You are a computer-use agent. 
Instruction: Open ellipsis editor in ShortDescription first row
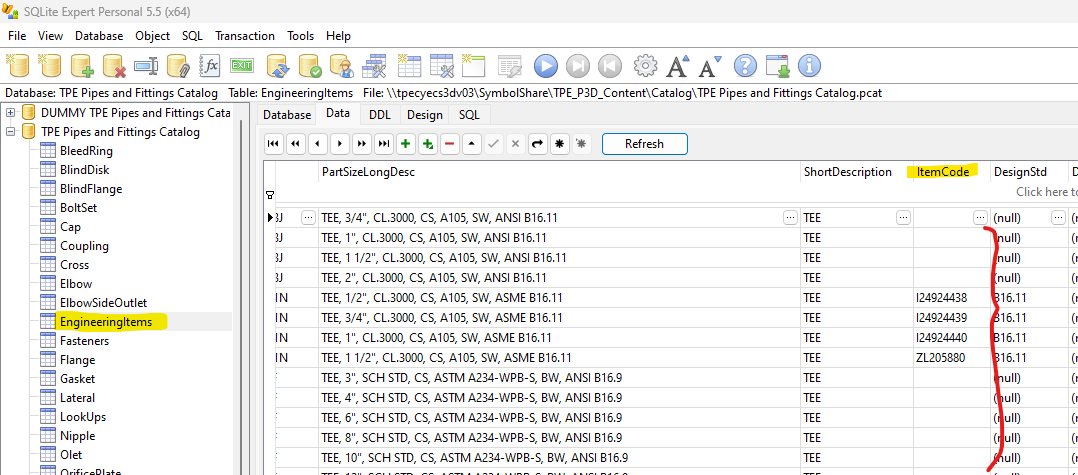click(x=903, y=218)
